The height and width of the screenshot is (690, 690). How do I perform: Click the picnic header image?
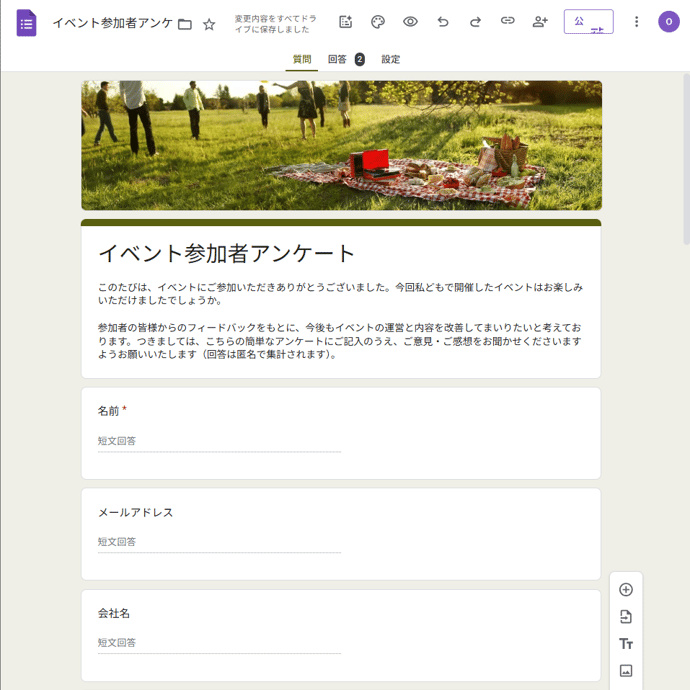tap(341, 146)
